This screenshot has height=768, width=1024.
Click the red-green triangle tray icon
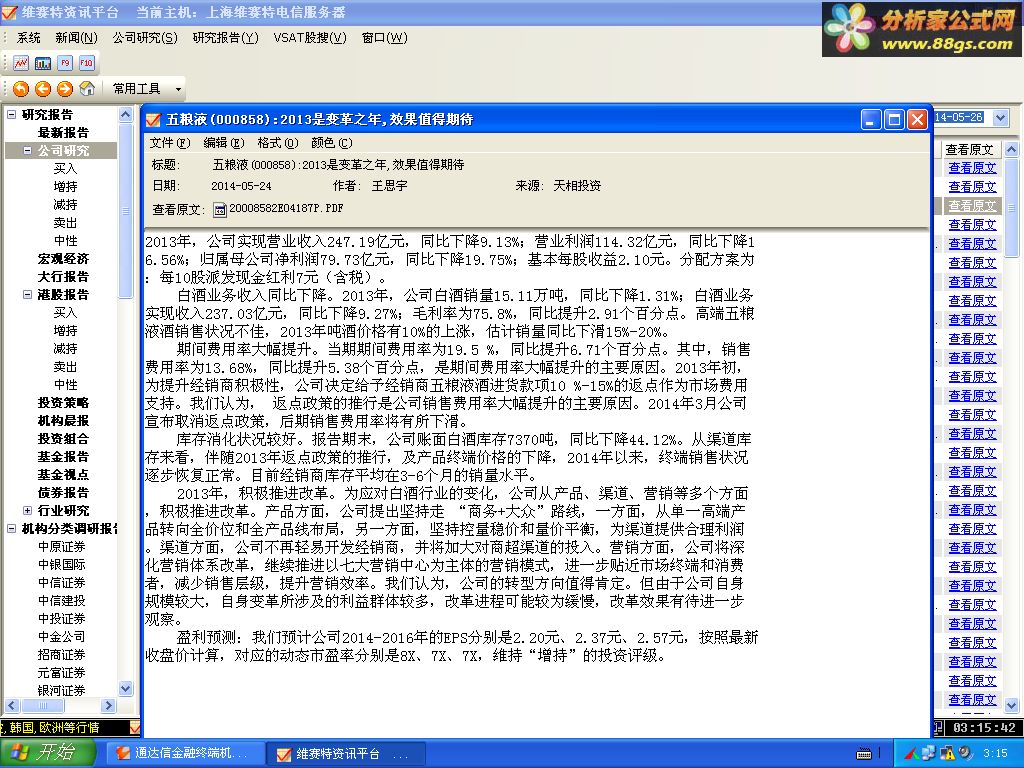(912, 754)
